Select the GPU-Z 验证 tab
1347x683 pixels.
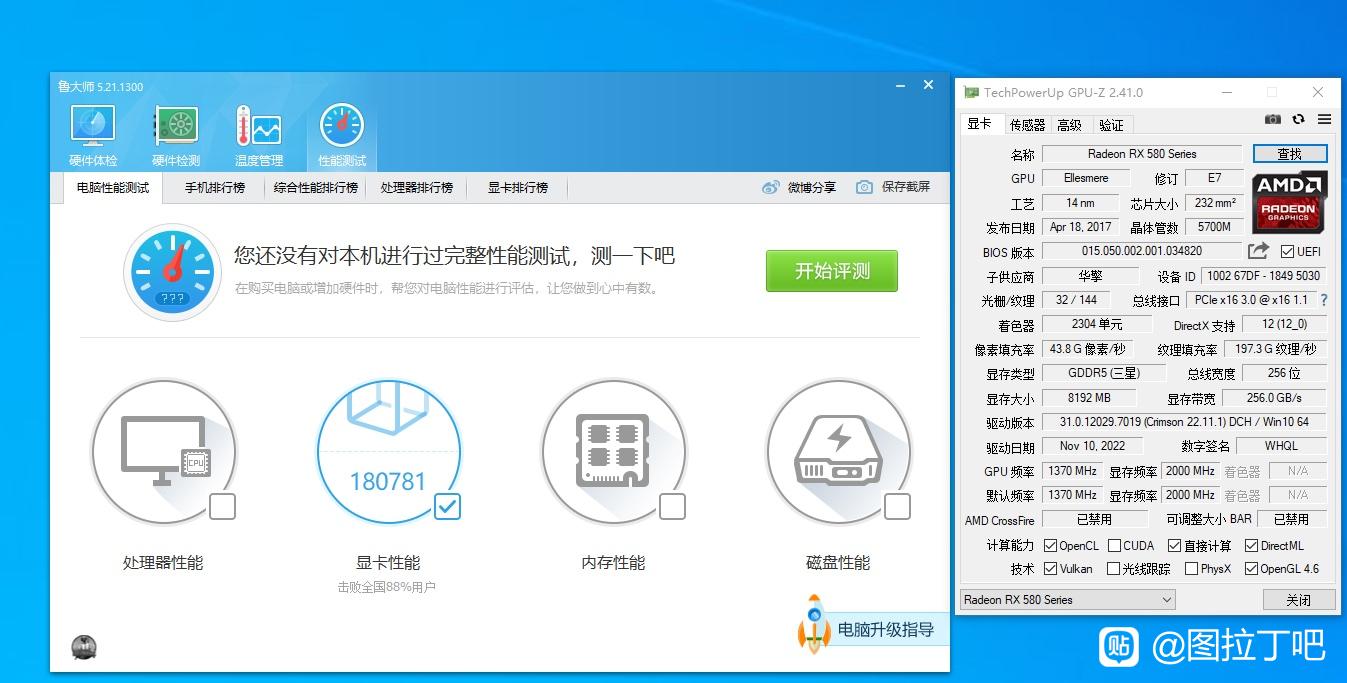tap(1111, 125)
